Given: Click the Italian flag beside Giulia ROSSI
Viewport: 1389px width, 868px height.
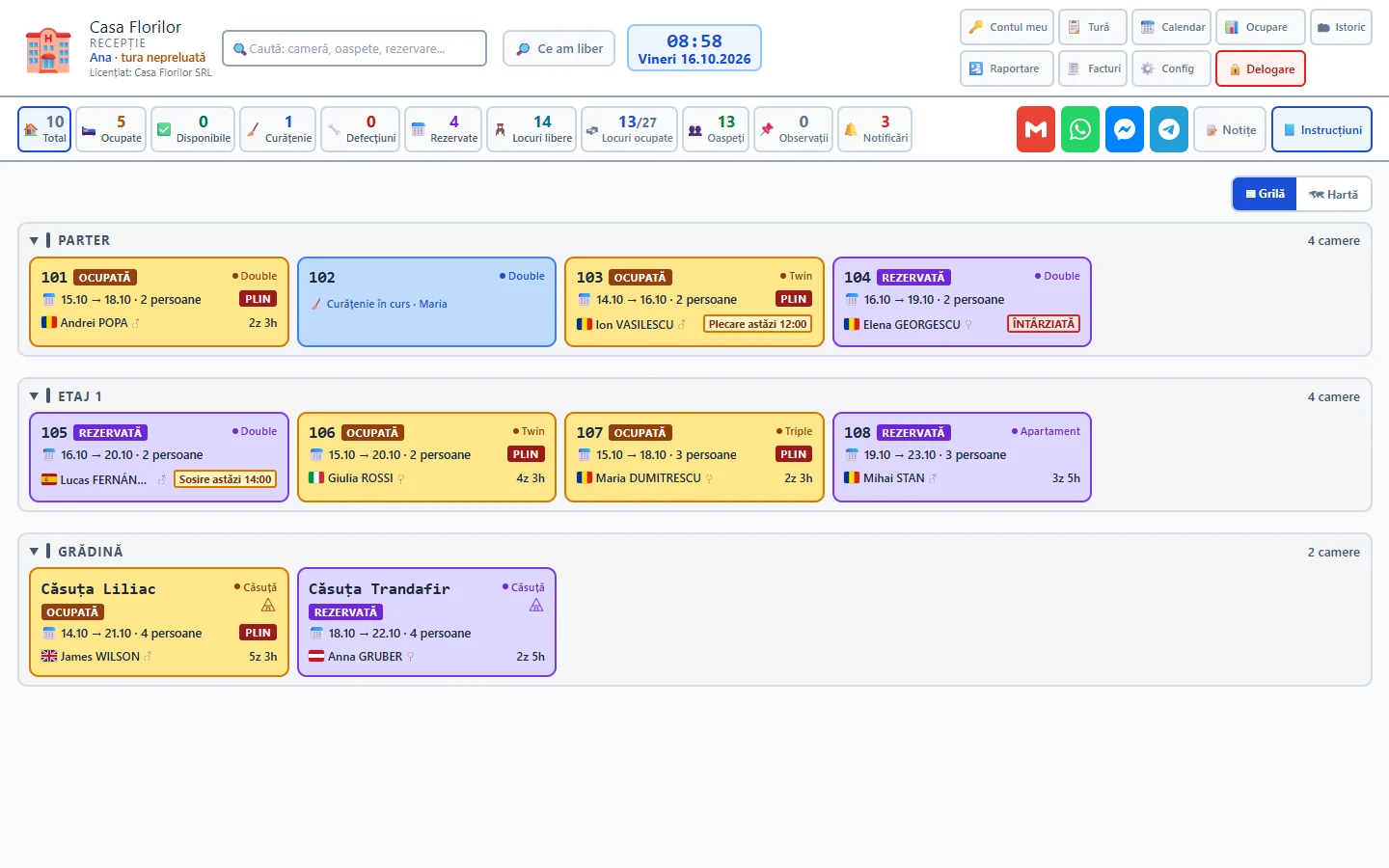Looking at the screenshot, I should (316, 478).
